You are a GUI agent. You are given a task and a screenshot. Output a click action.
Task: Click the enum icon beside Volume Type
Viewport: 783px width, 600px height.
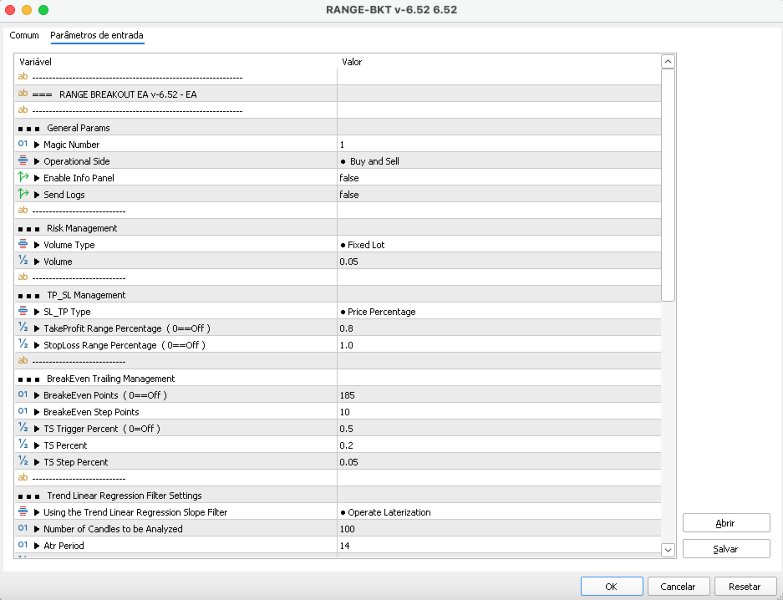click(23, 244)
